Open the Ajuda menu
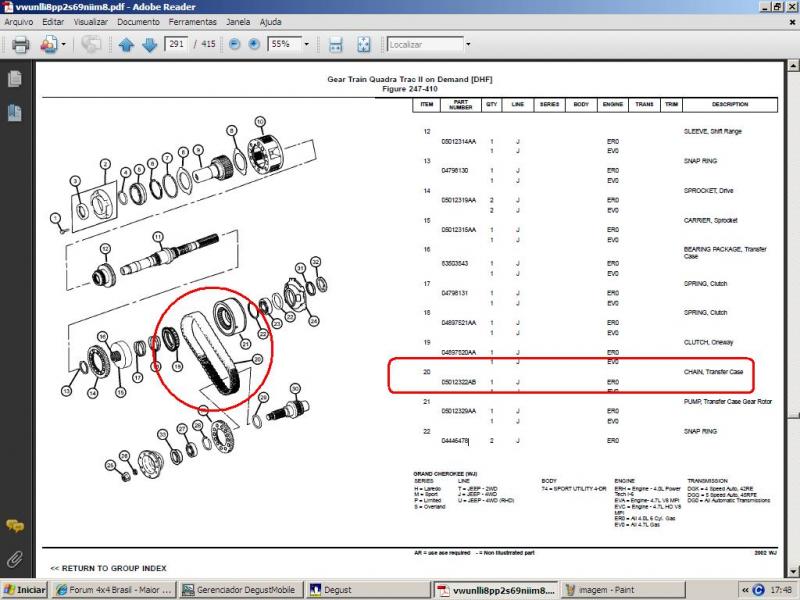The image size is (800, 600). (270, 22)
